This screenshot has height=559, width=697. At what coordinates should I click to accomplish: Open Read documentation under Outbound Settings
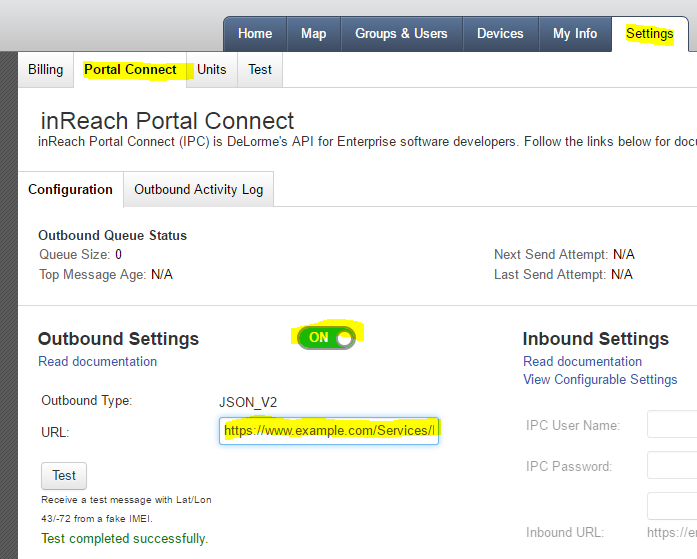click(x=97, y=361)
